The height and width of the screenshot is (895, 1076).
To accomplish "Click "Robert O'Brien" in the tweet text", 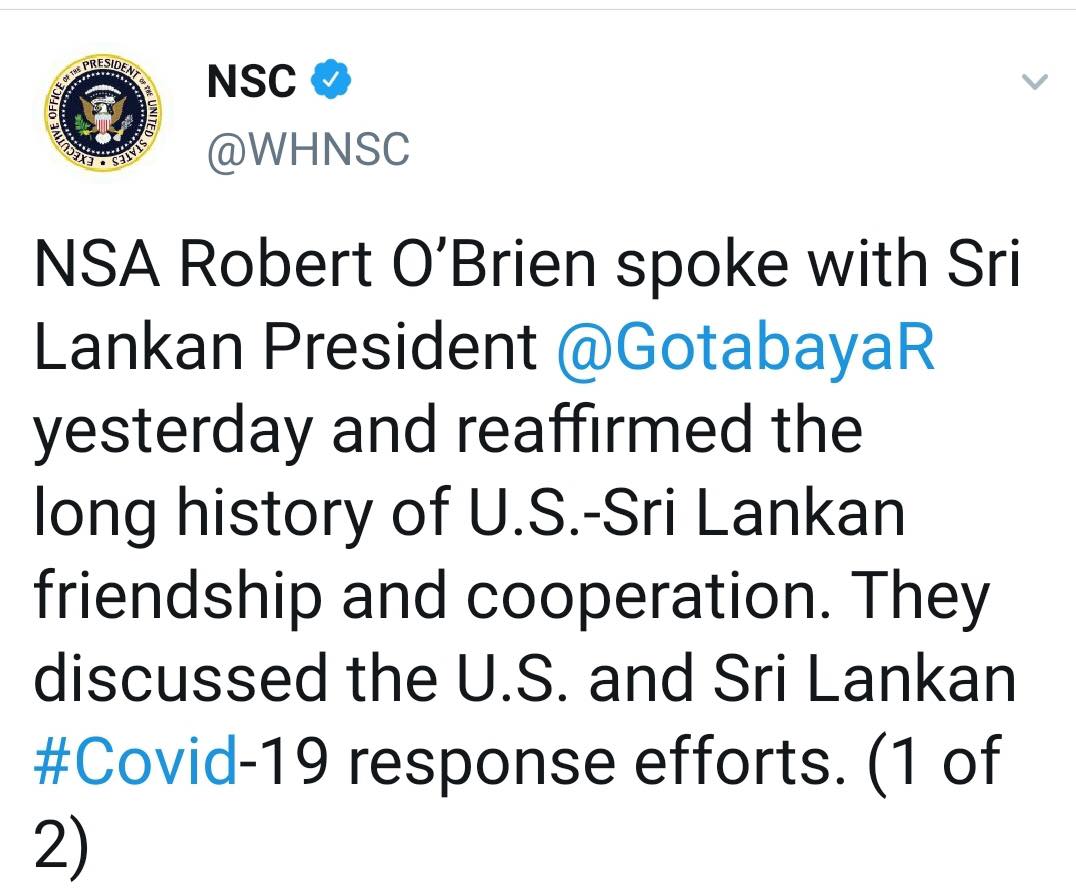I will coord(387,265).
